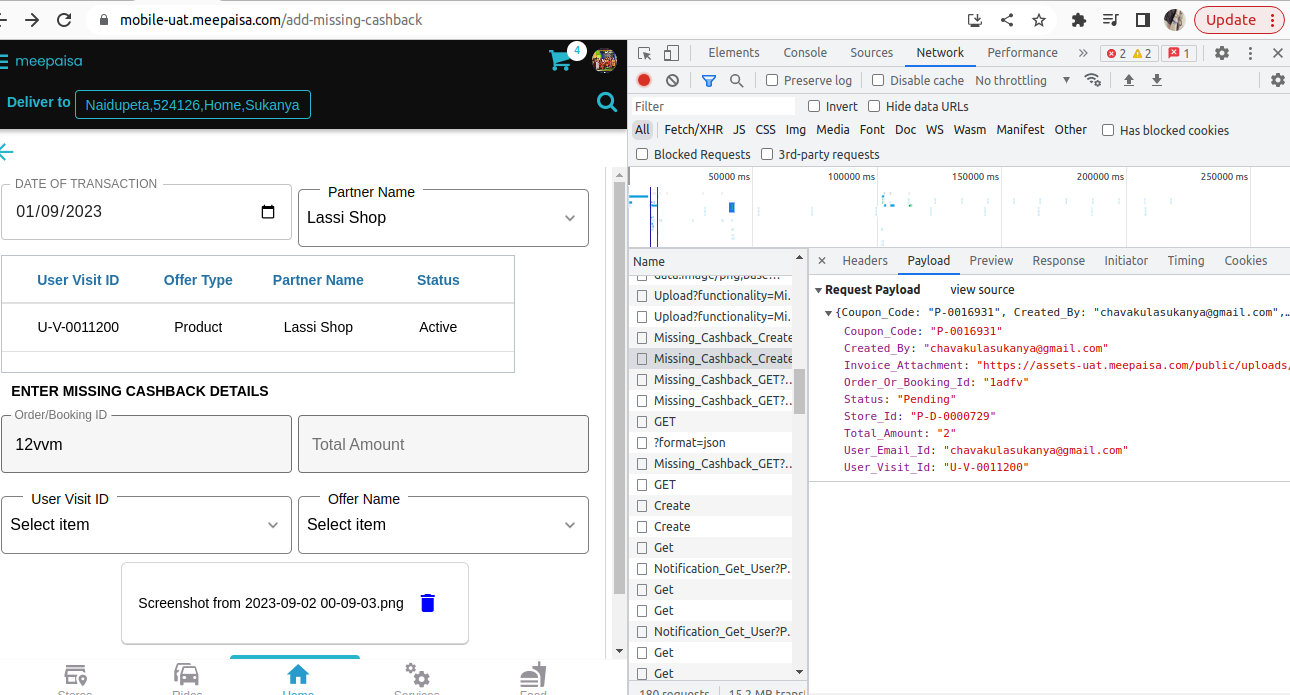Check the Hide data URLs checkbox
Image resolution: width=1290 pixels, height=695 pixels.
click(x=874, y=106)
